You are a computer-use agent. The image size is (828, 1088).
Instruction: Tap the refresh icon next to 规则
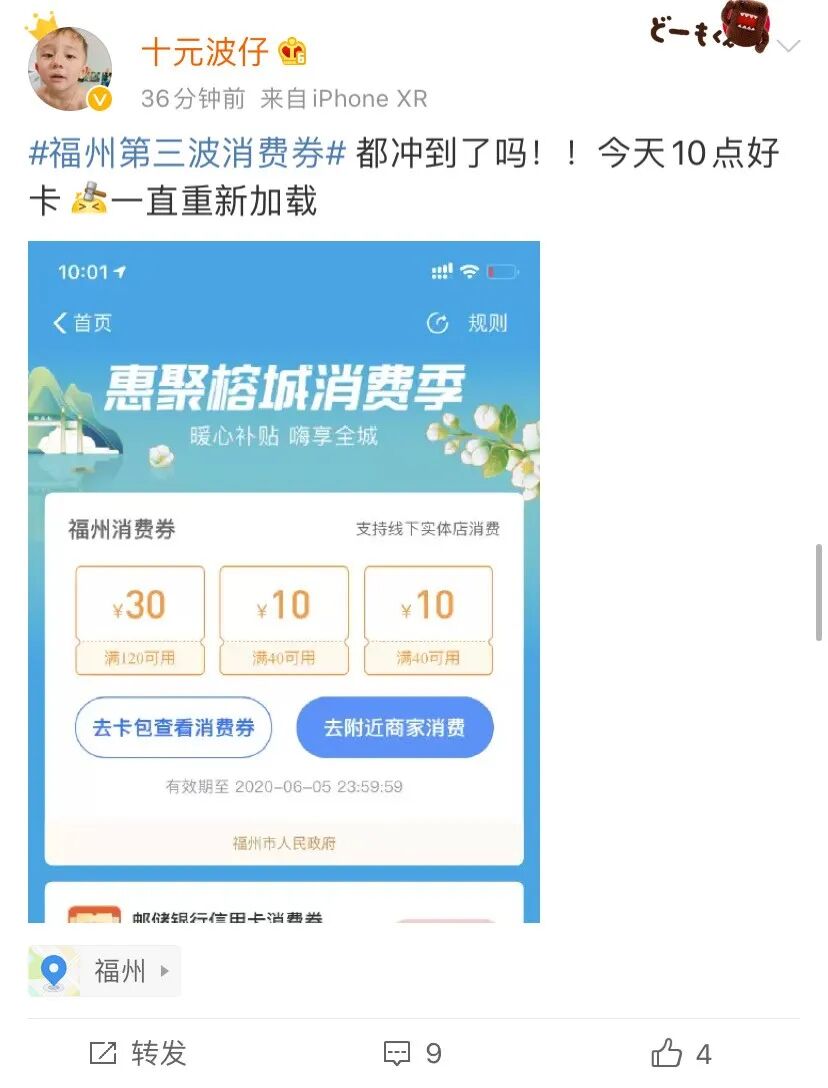tap(437, 323)
